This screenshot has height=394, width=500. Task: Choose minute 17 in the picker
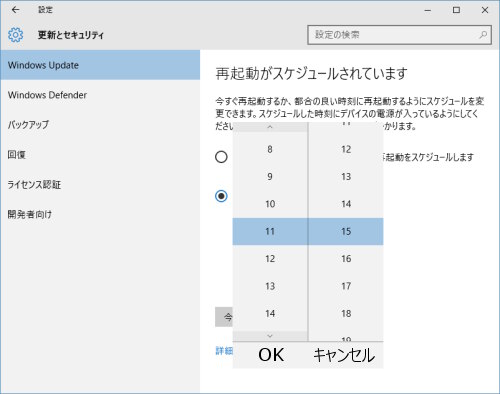click(346, 286)
